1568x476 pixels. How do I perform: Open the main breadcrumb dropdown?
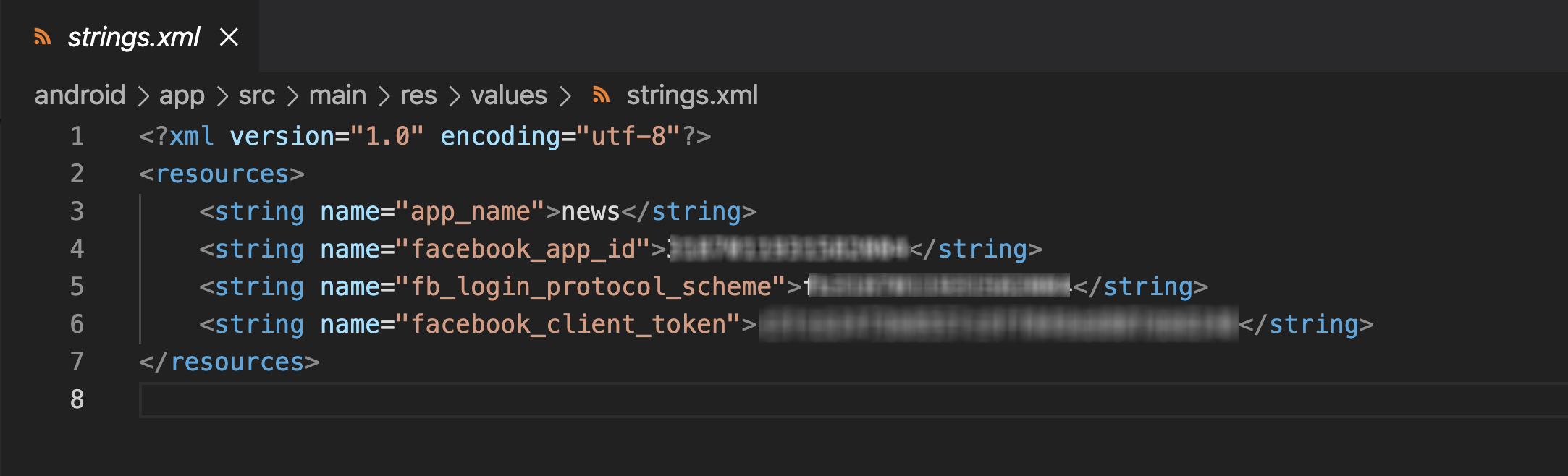337,95
